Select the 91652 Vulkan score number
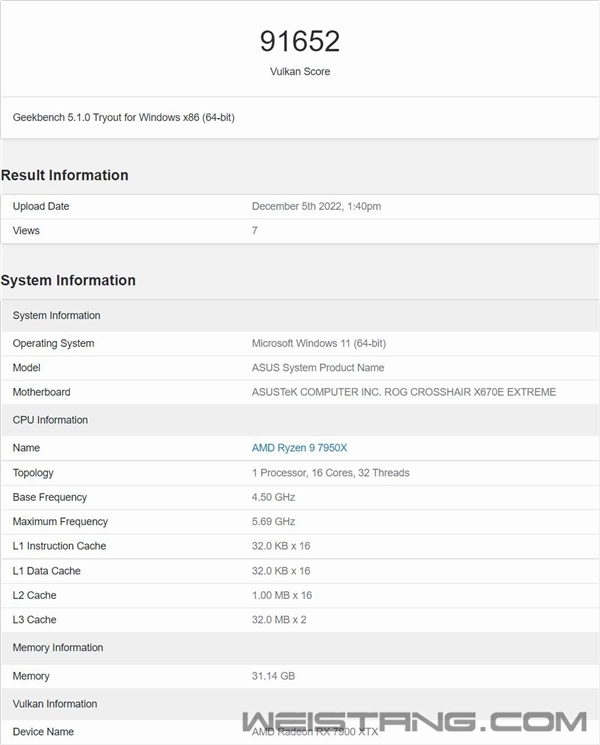Viewport: 600px width, 745px height. (x=300, y=41)
